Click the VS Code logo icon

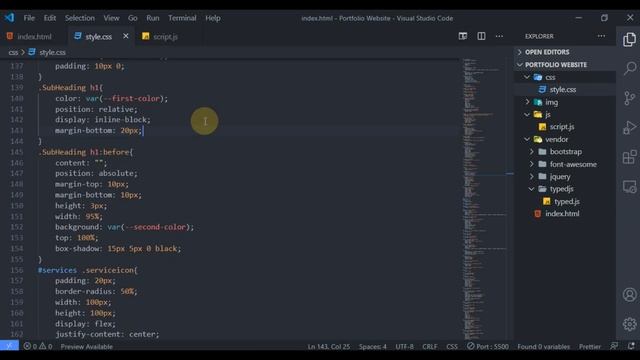[9, 18]
